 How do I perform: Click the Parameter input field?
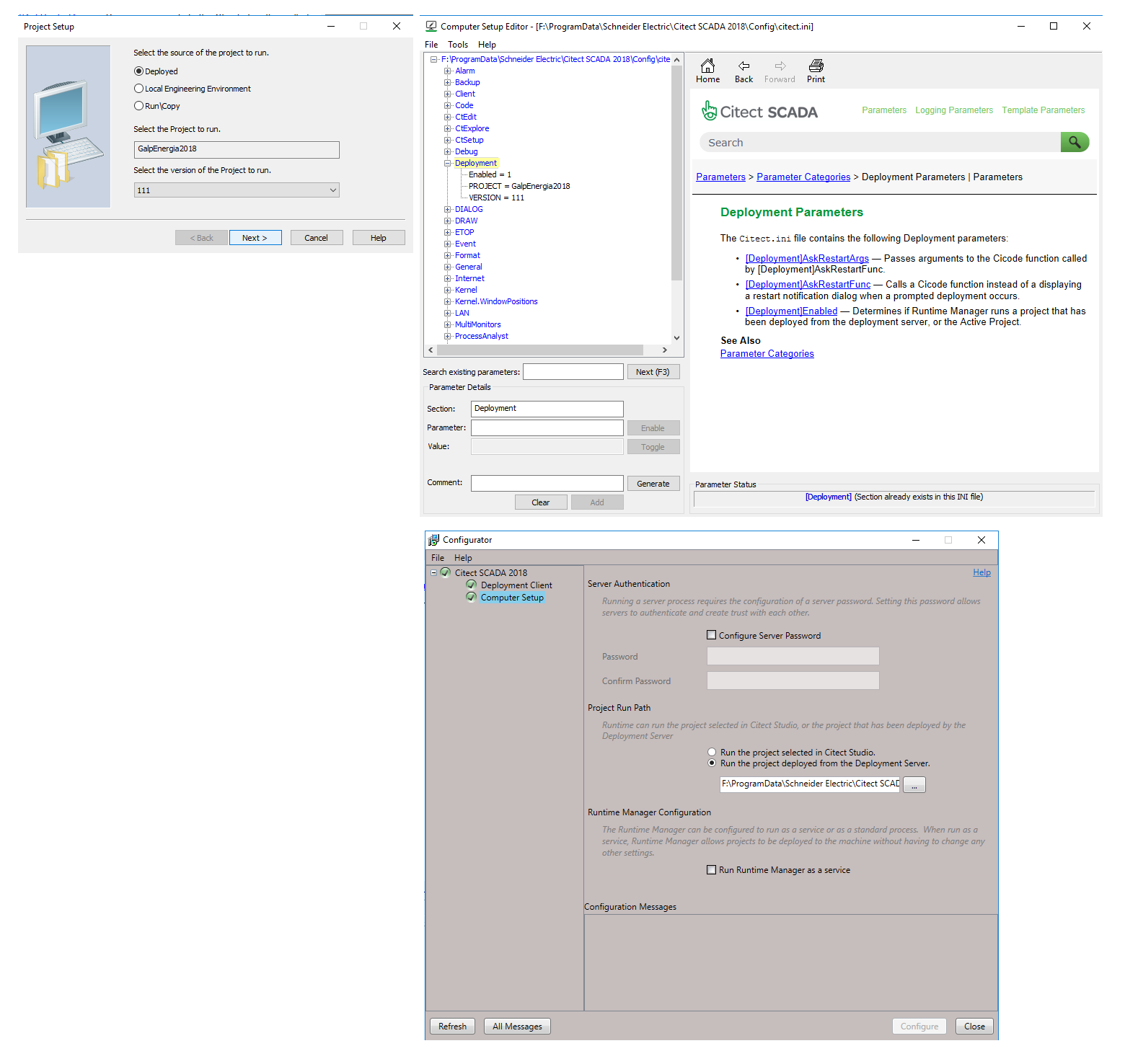(x=547, y=427)
